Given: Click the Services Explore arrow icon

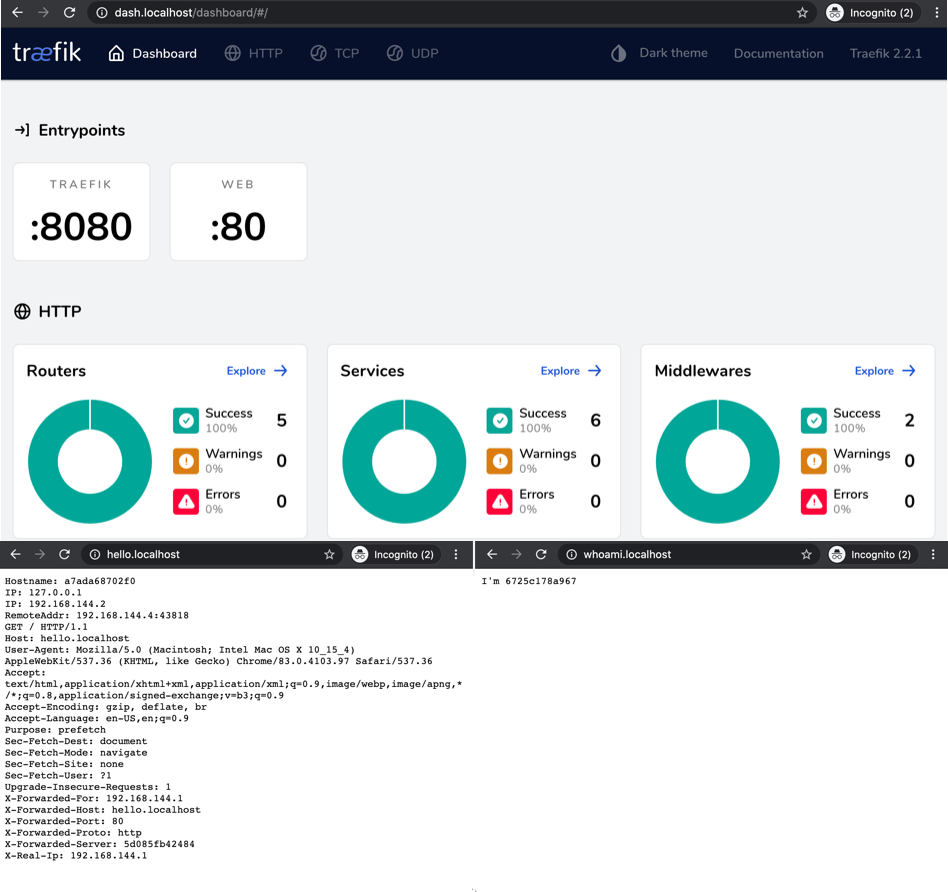Looking at the screenshot, I should [595, 371].
